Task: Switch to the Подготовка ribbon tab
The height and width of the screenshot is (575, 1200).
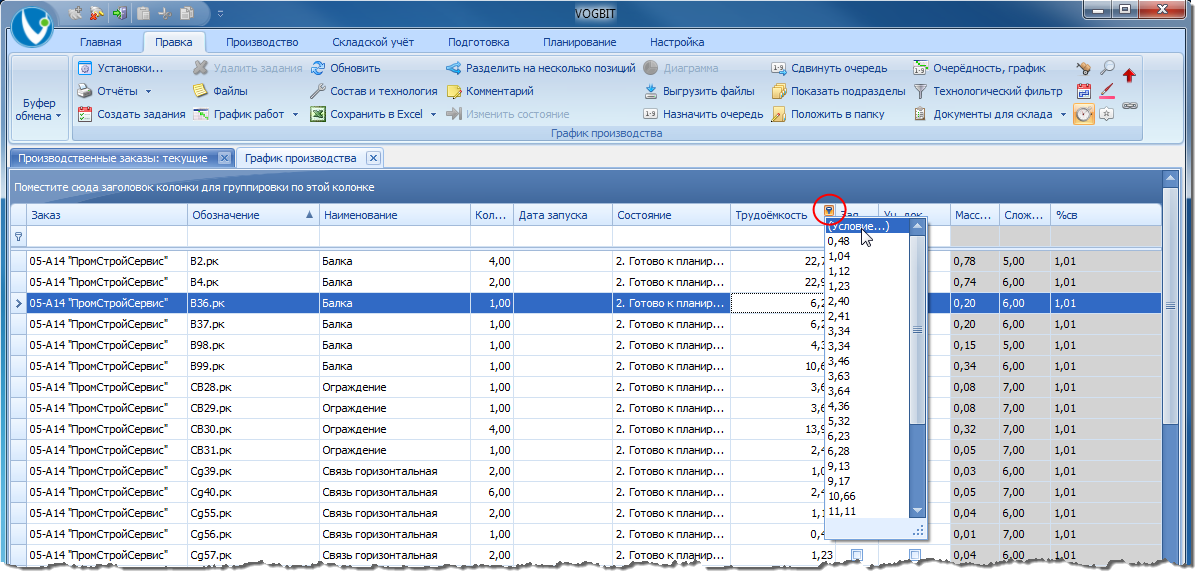Action: click(x=479, y=42)
